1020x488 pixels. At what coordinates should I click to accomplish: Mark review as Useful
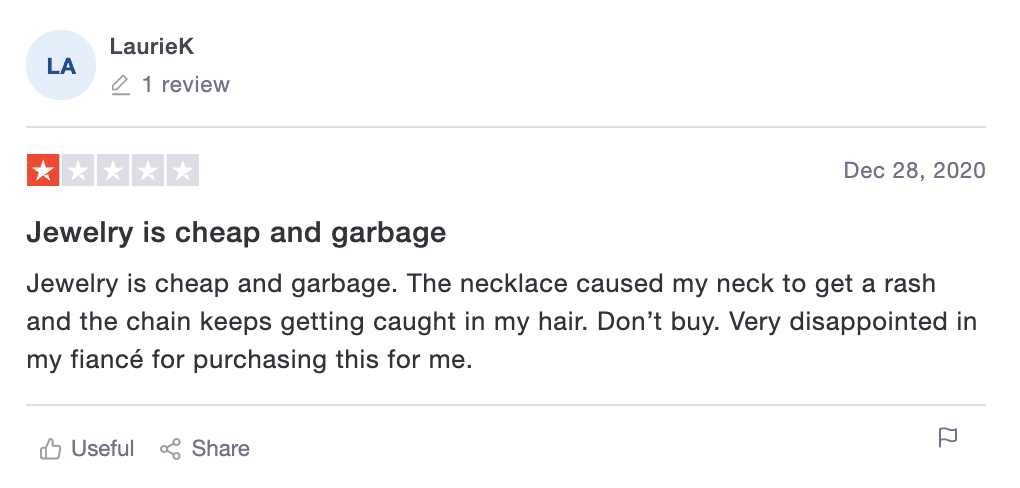coord(102,448)
